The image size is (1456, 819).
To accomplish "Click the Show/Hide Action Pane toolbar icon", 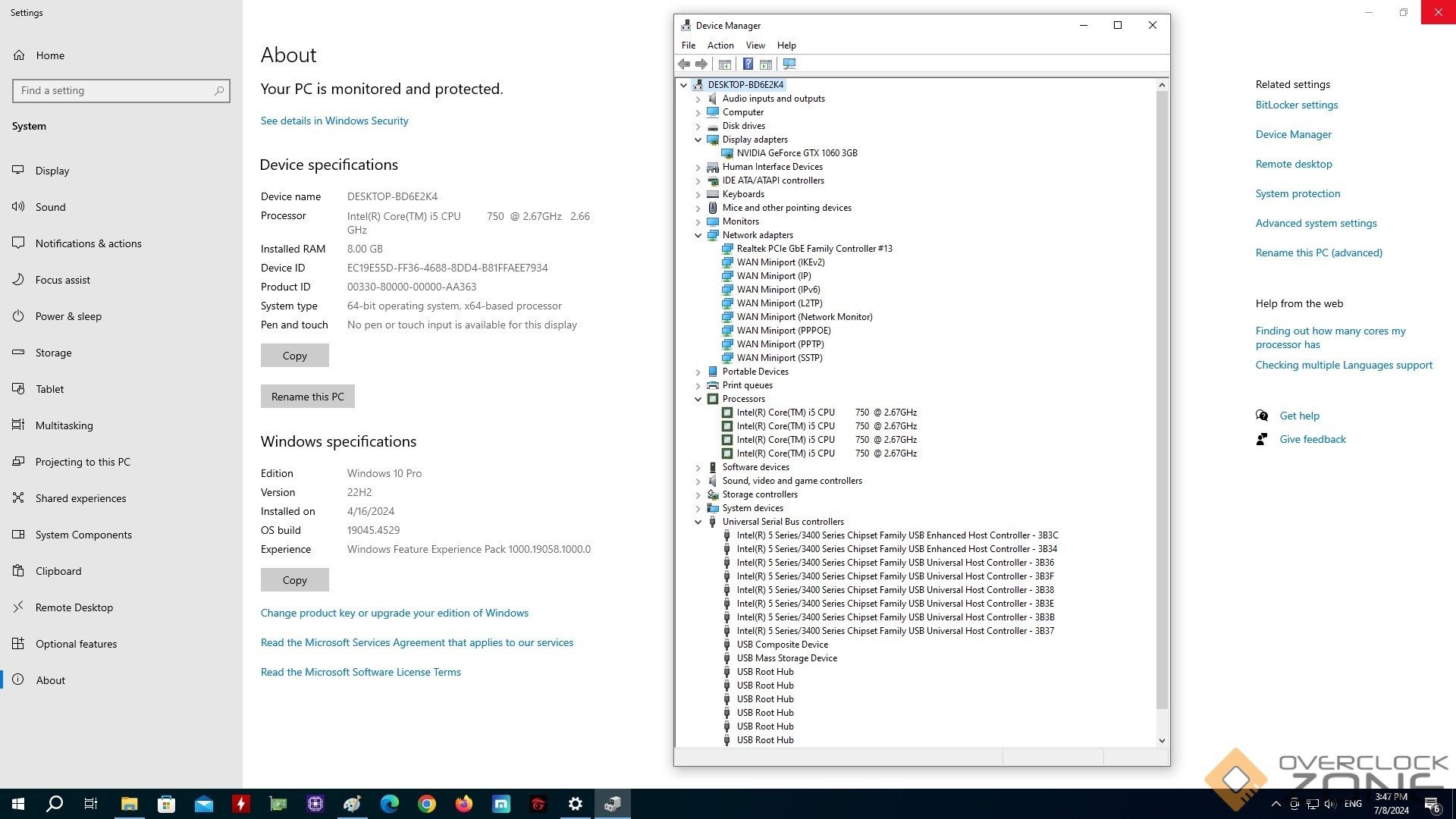I will [766, 64].
